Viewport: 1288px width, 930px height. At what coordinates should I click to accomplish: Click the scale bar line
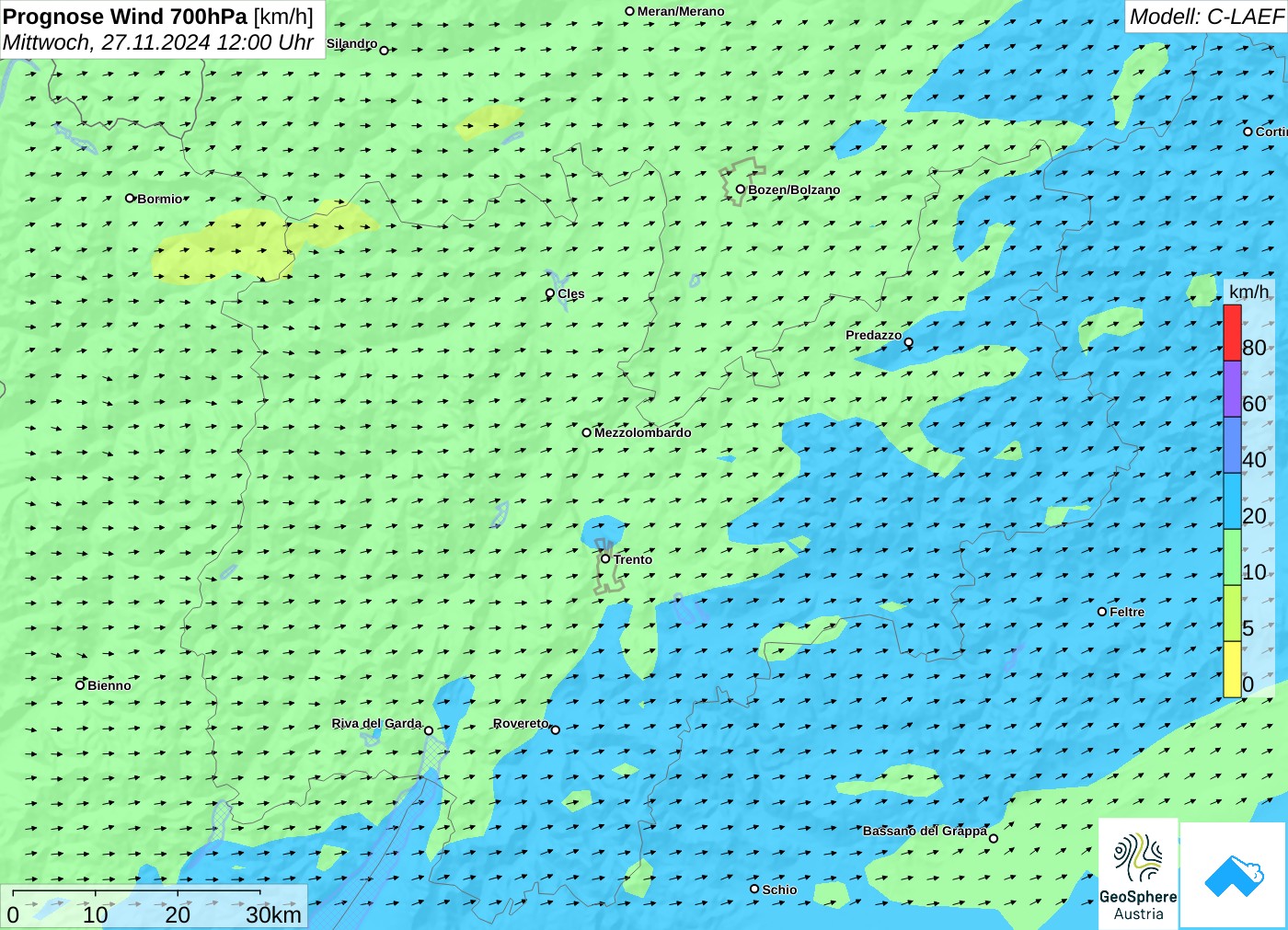[136, 892]
